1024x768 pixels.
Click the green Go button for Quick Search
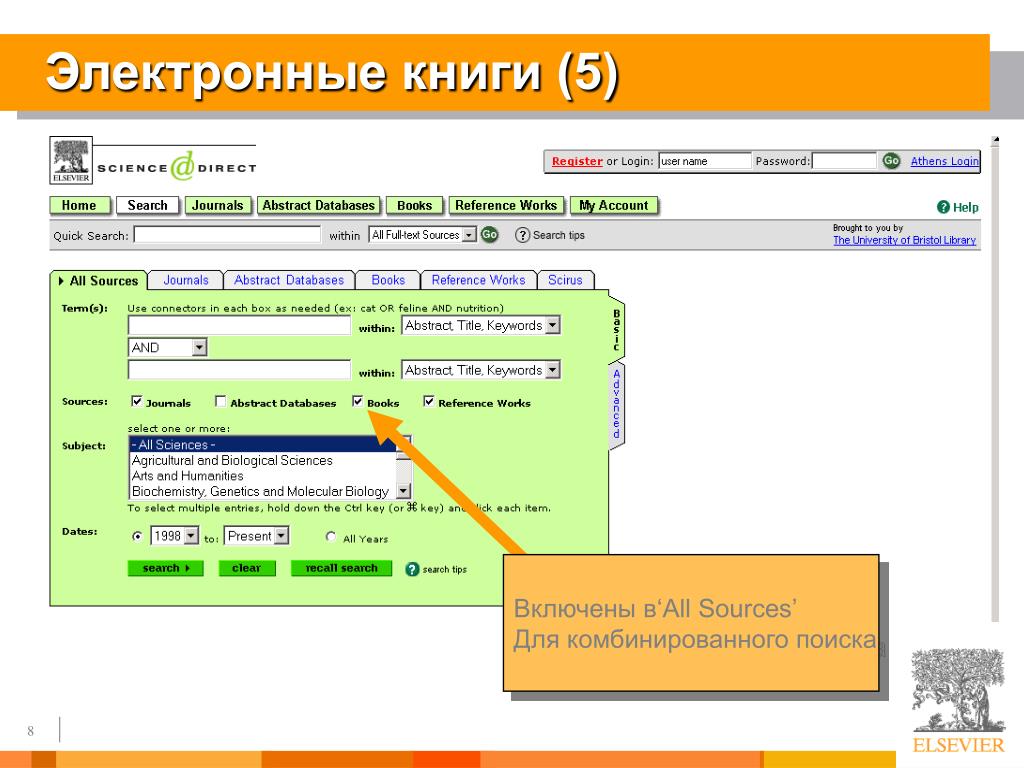(x=489, y=234)
